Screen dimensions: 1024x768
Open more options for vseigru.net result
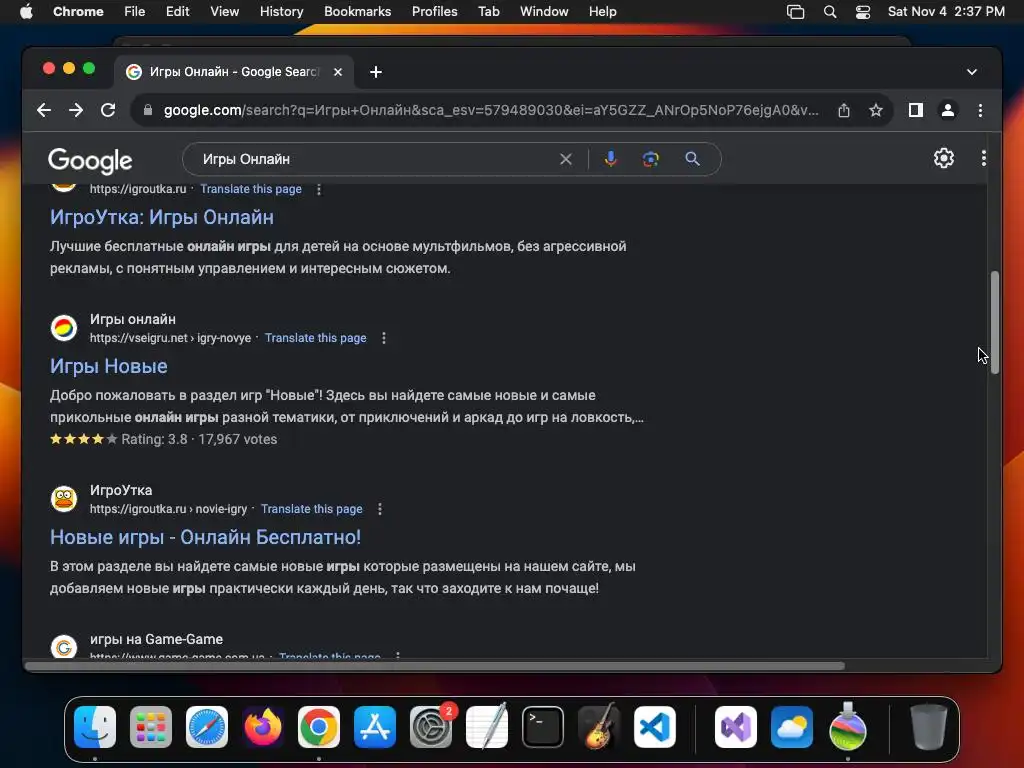[383, 338]
